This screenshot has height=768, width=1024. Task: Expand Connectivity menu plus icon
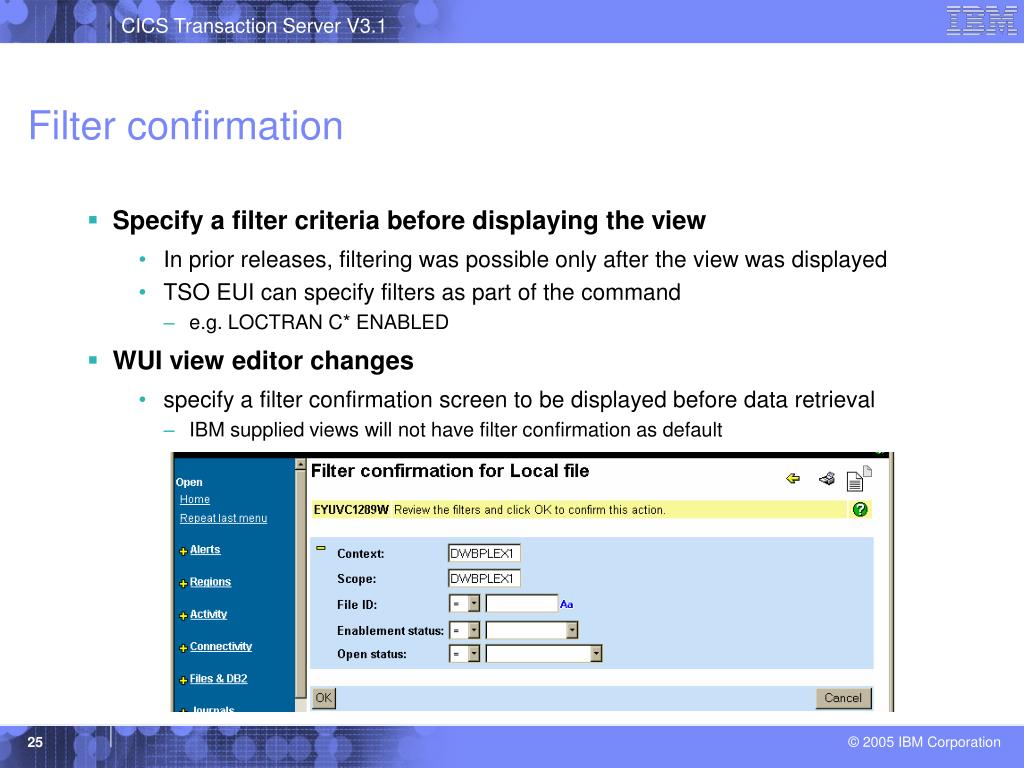click(183, 648)
